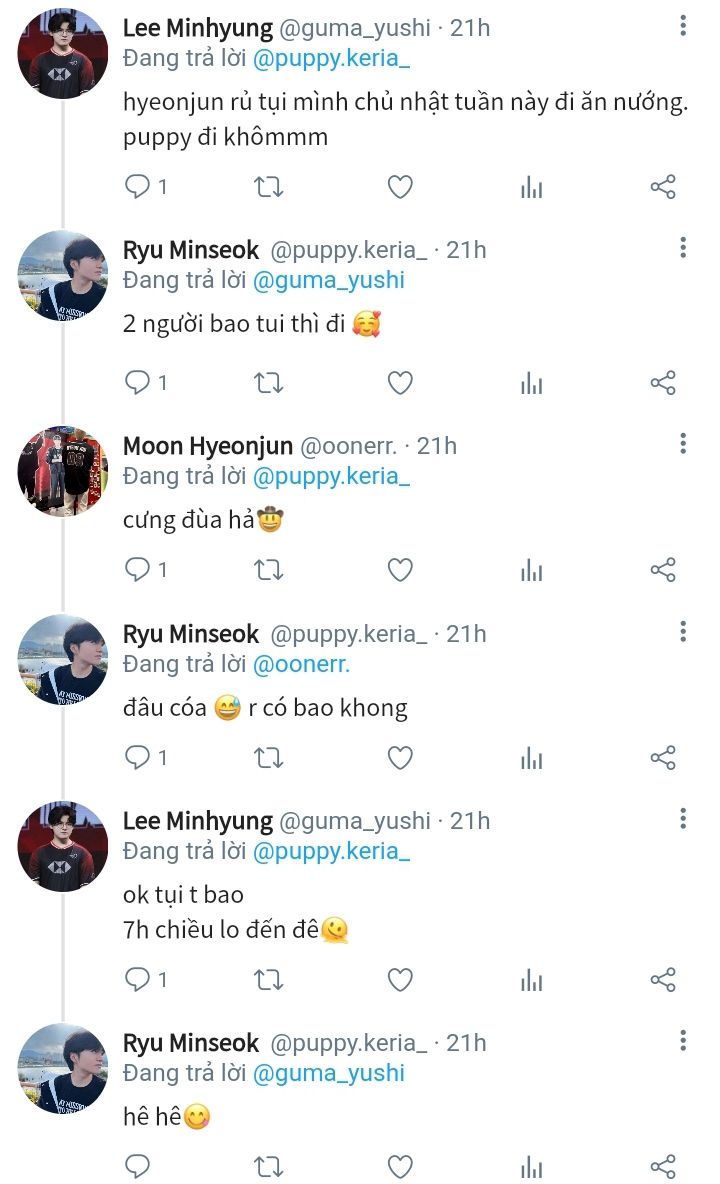This screenshot has height=1184, width=720.
Task: Open Moon Hyeonjun's profile picture
Action: tap(62, 470)
